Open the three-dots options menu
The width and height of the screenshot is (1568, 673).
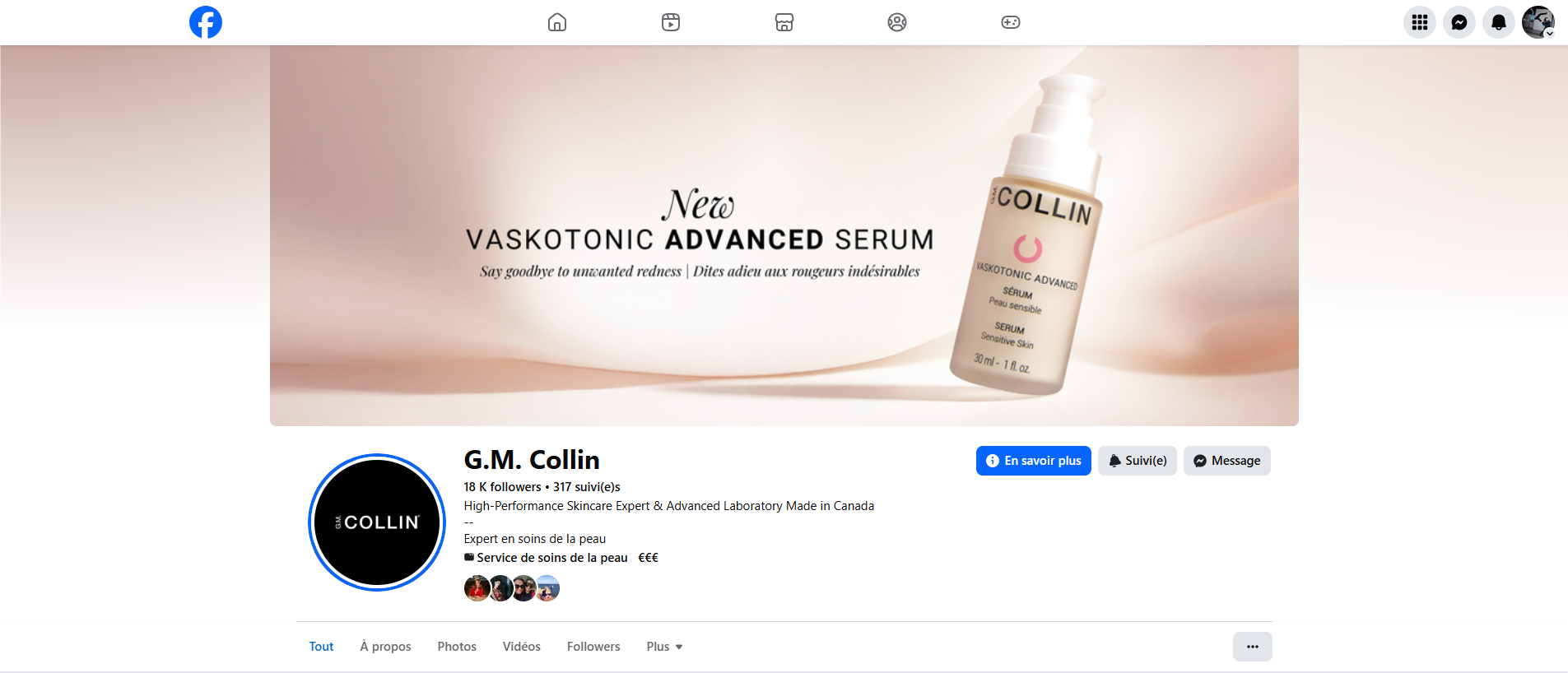point(1253,647)
